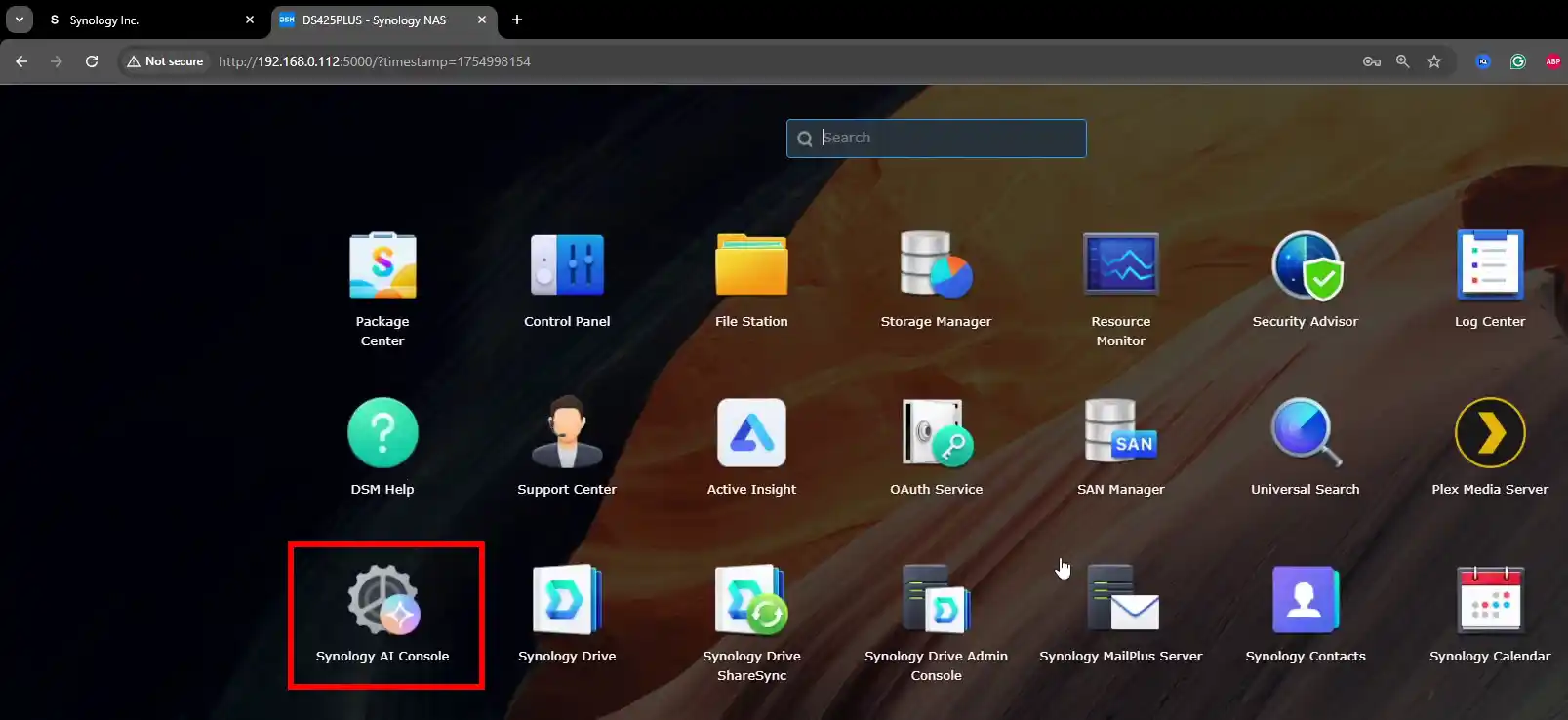The image size is (1568, 720).
Task: Launch Support Center
Action: pos(567,433)
